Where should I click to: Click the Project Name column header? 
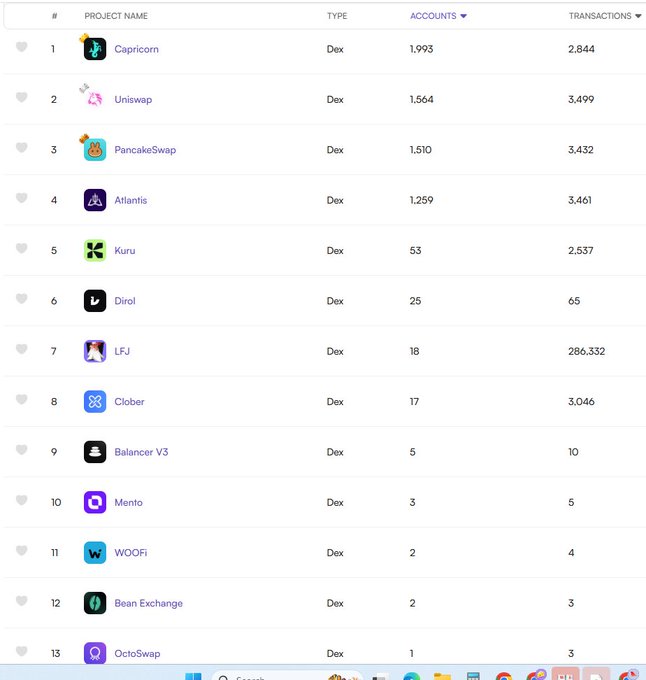[x=116, y=16]
